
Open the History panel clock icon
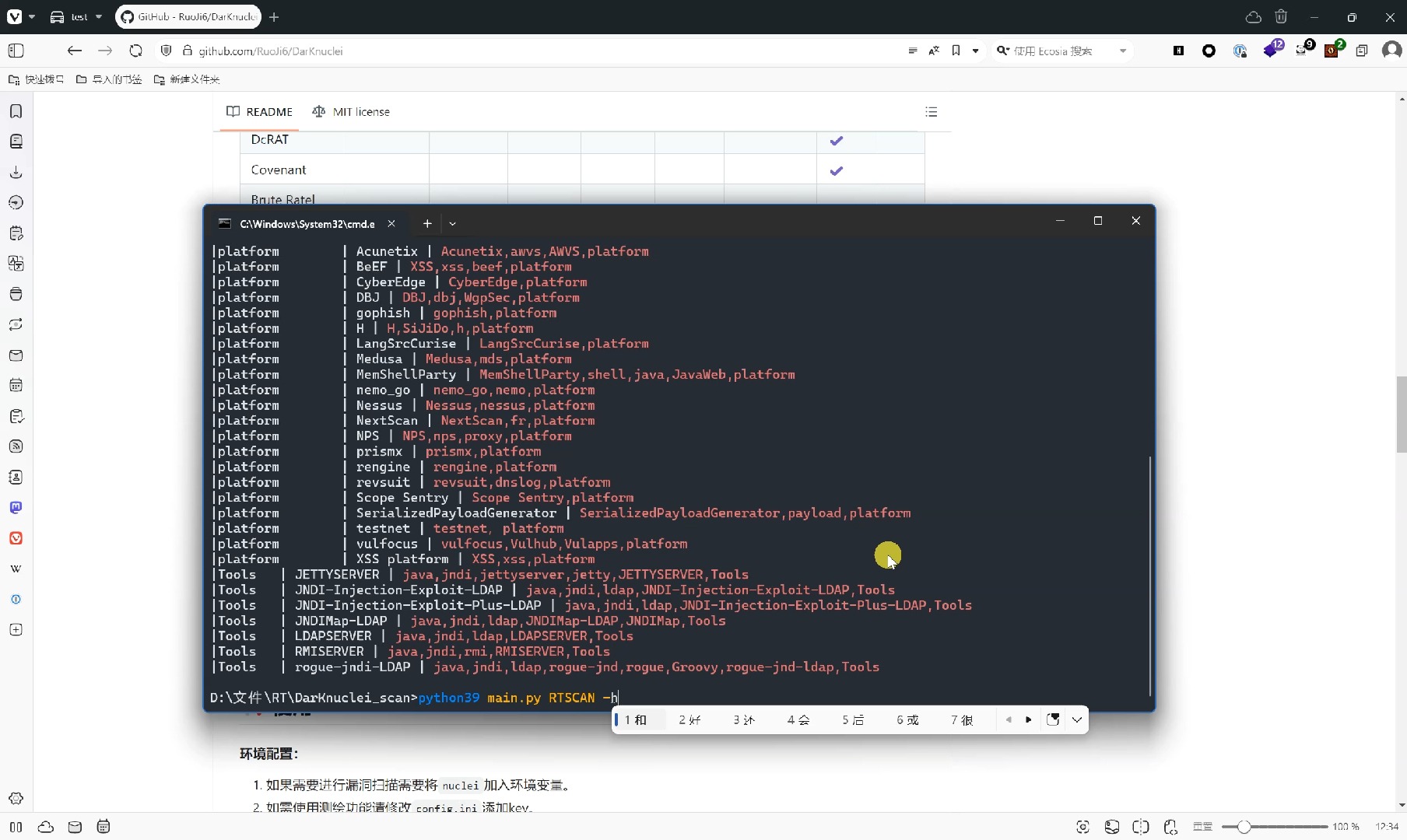[x=16, y=202]
